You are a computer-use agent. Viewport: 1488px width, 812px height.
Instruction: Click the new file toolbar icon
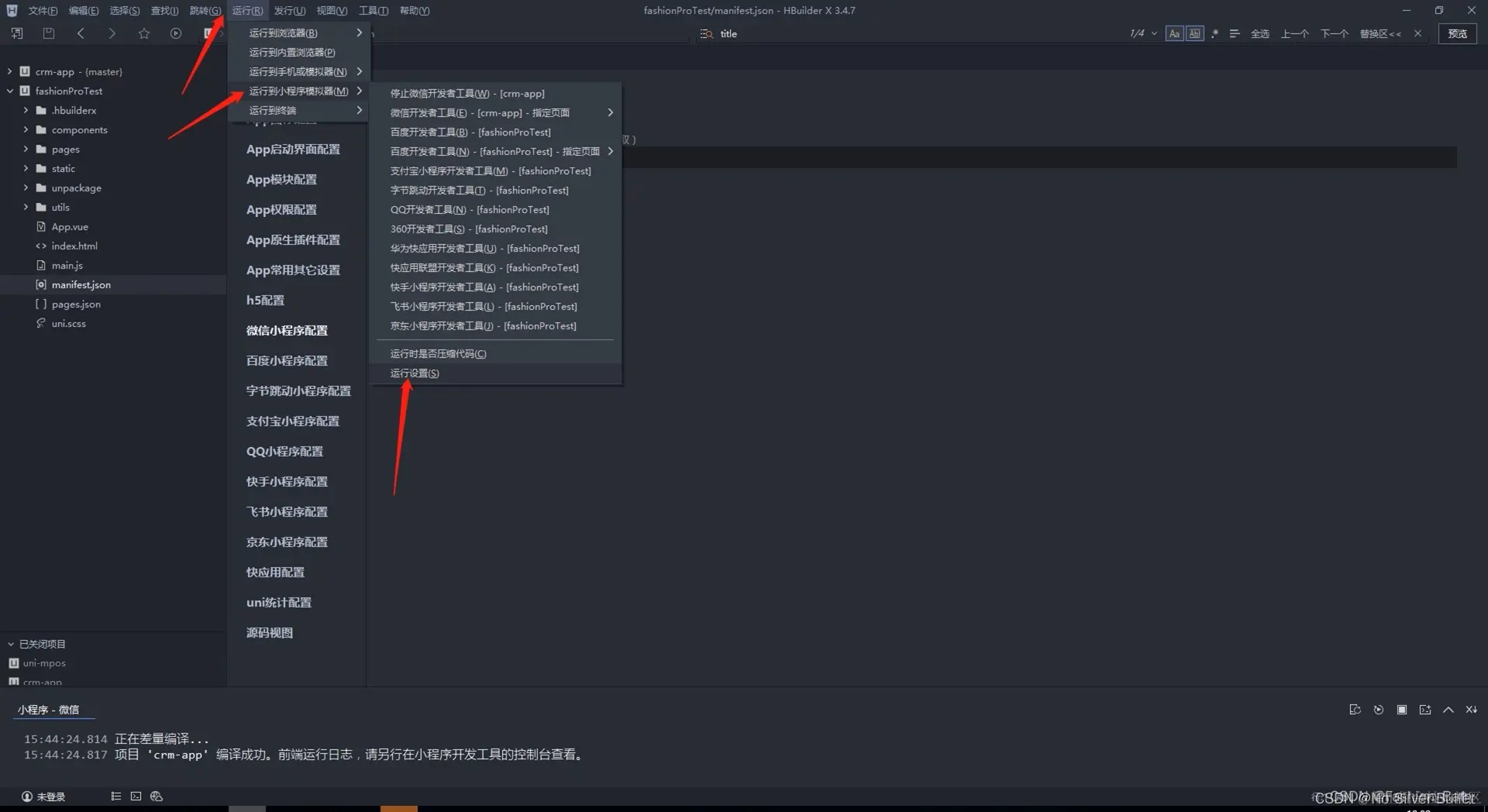click(x=16, y=33)
